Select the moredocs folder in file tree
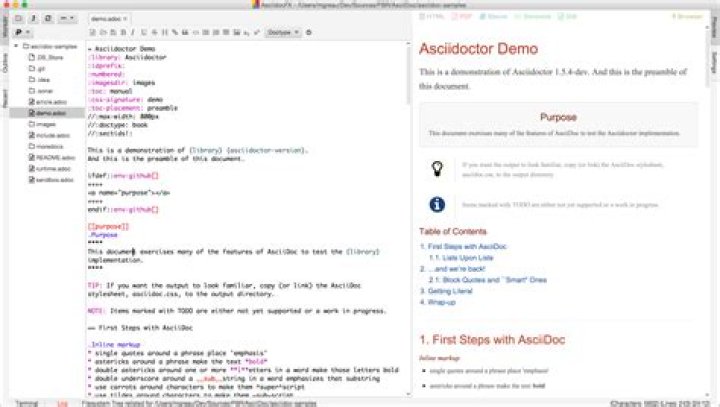The image size is (720, 407). (46, 146)
